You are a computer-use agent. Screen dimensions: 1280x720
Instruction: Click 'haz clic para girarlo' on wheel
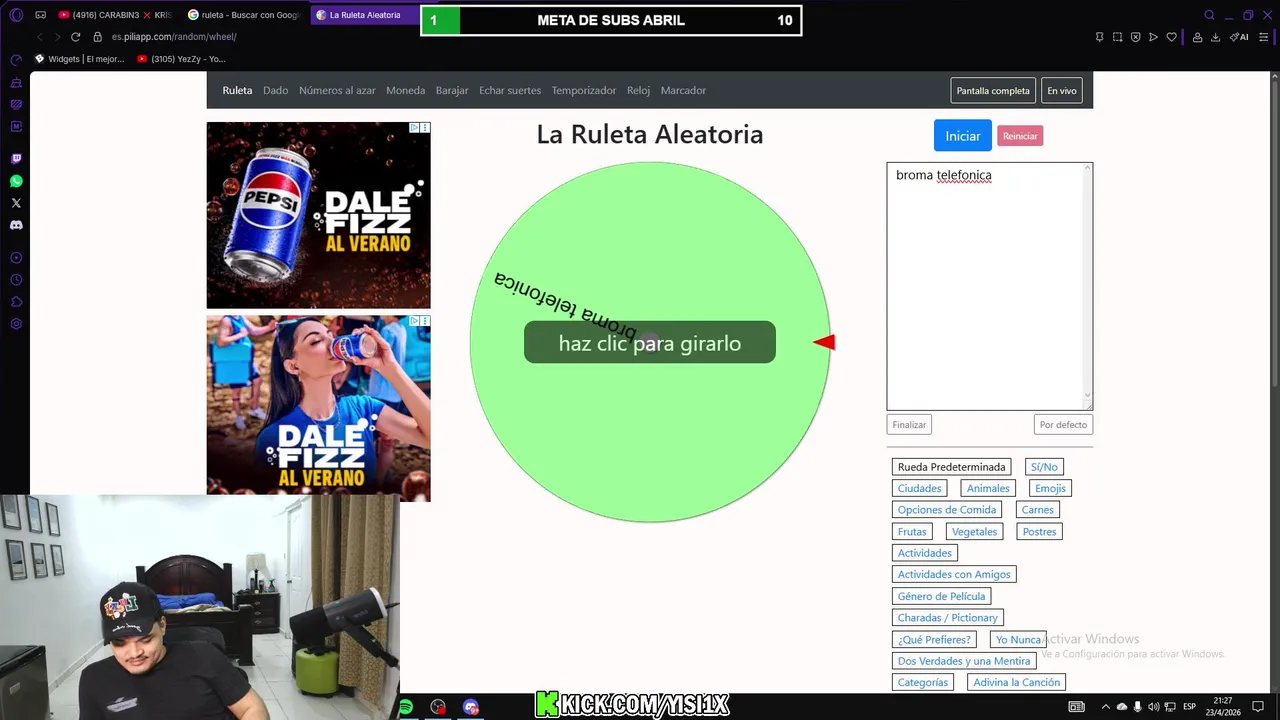coord(650,343)
